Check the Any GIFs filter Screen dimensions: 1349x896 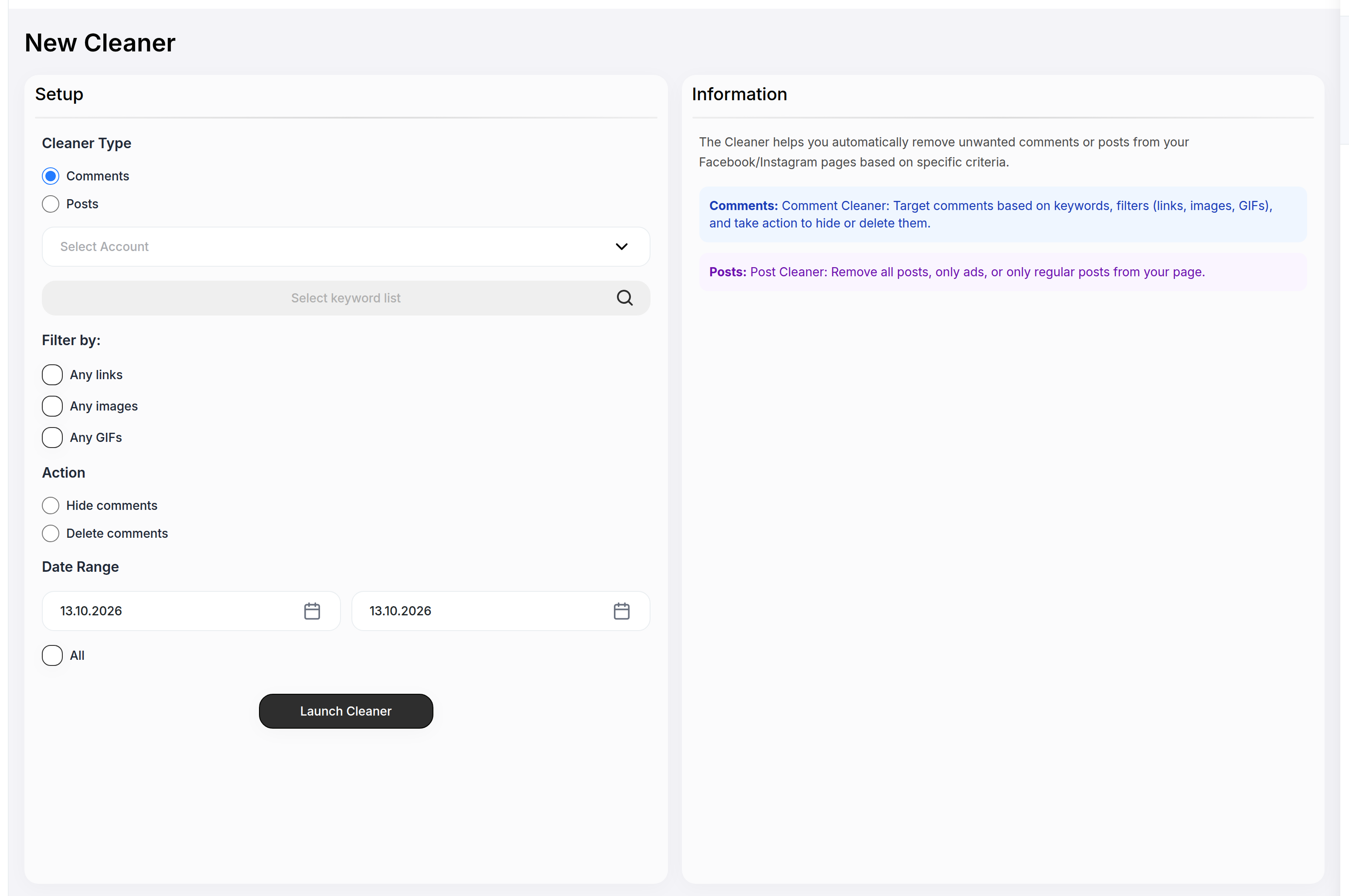coord(52,438)
